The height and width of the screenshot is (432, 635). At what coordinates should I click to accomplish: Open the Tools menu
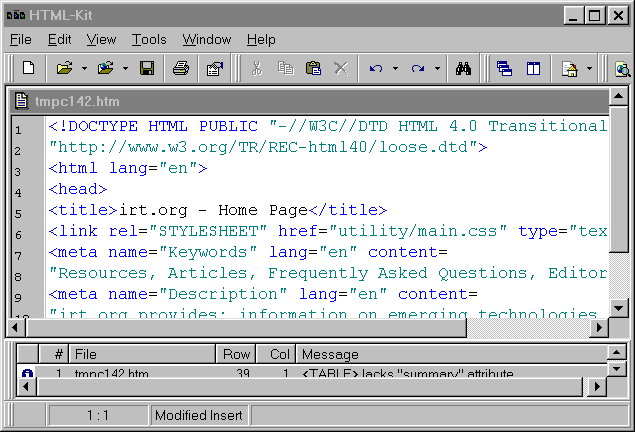149,40
